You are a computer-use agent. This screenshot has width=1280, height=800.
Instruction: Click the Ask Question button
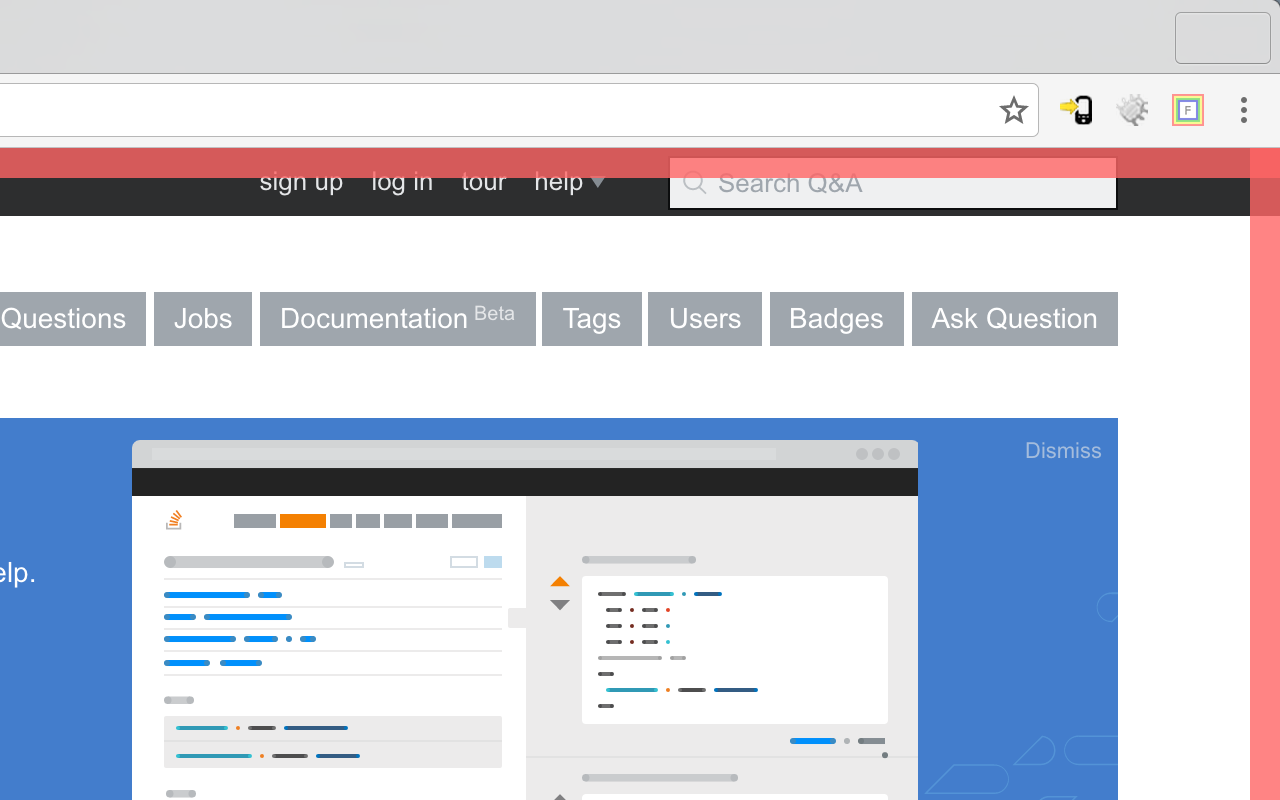pos(1015,319)
